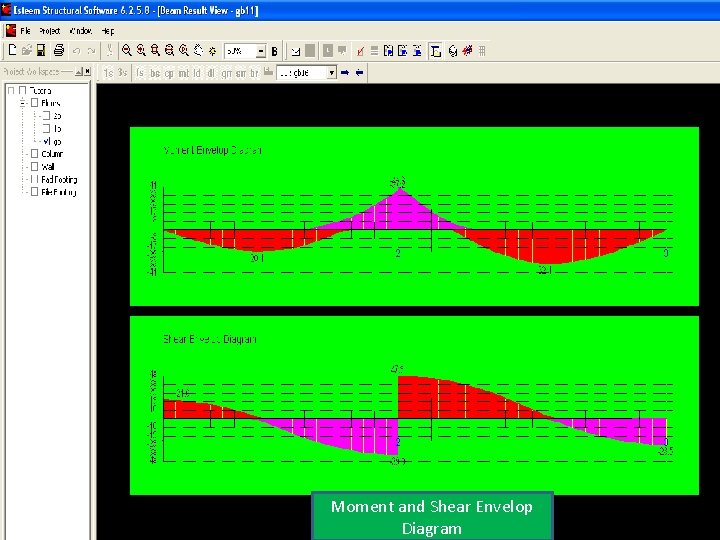Image resolution: width=720 pixels, height=540 pixels.
Task: Click the Save floppy disk icon
Action: 41,50
